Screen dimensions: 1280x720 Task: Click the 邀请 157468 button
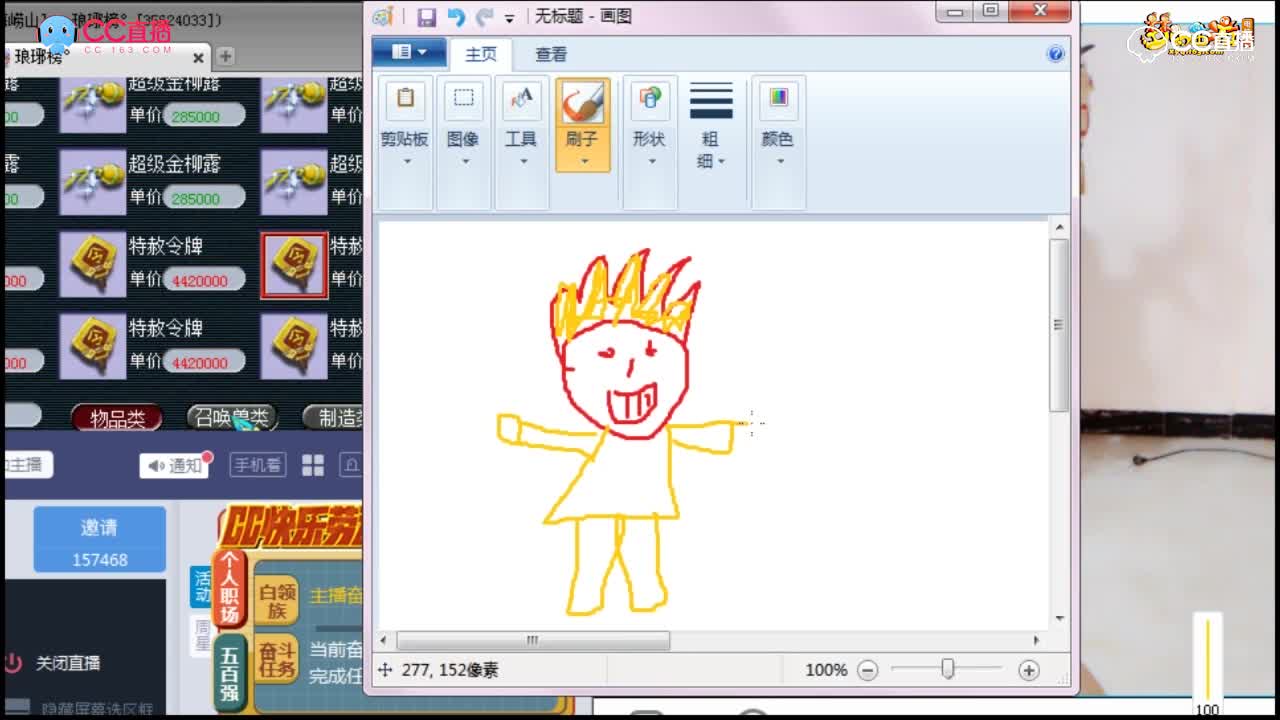point(100,540)
